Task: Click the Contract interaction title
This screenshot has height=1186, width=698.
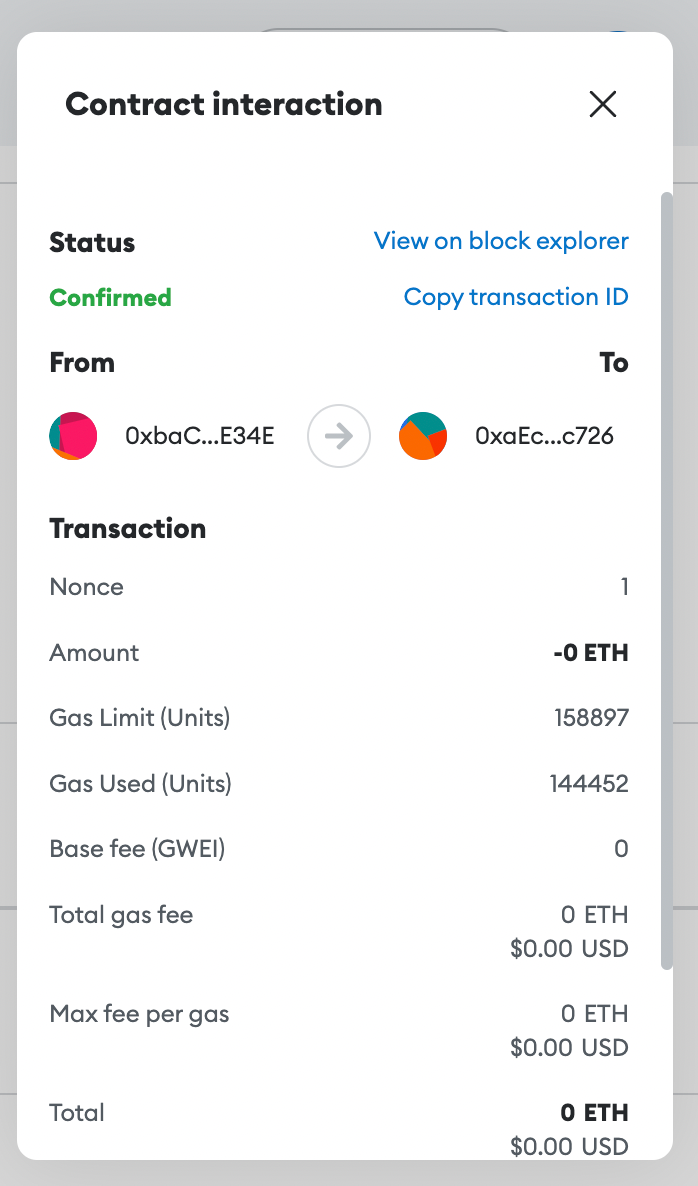Action: (x=224, y=104)
